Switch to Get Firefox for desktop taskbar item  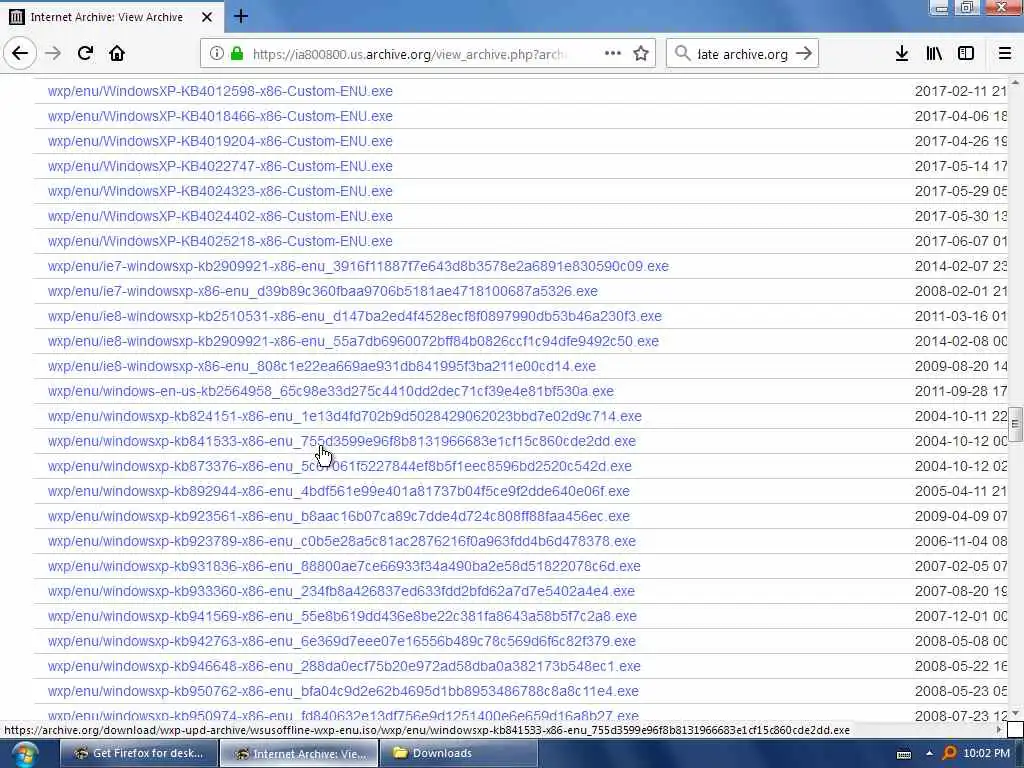[138, 754]
